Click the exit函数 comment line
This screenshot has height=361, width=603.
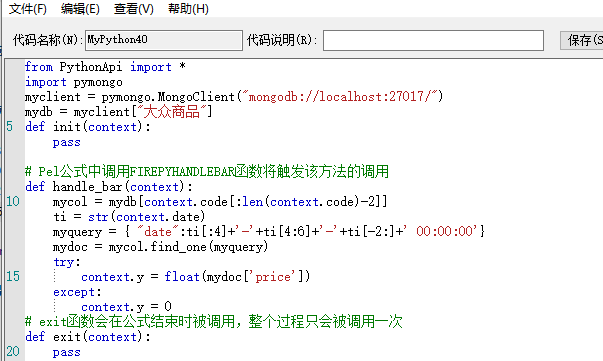click(213, 321)
